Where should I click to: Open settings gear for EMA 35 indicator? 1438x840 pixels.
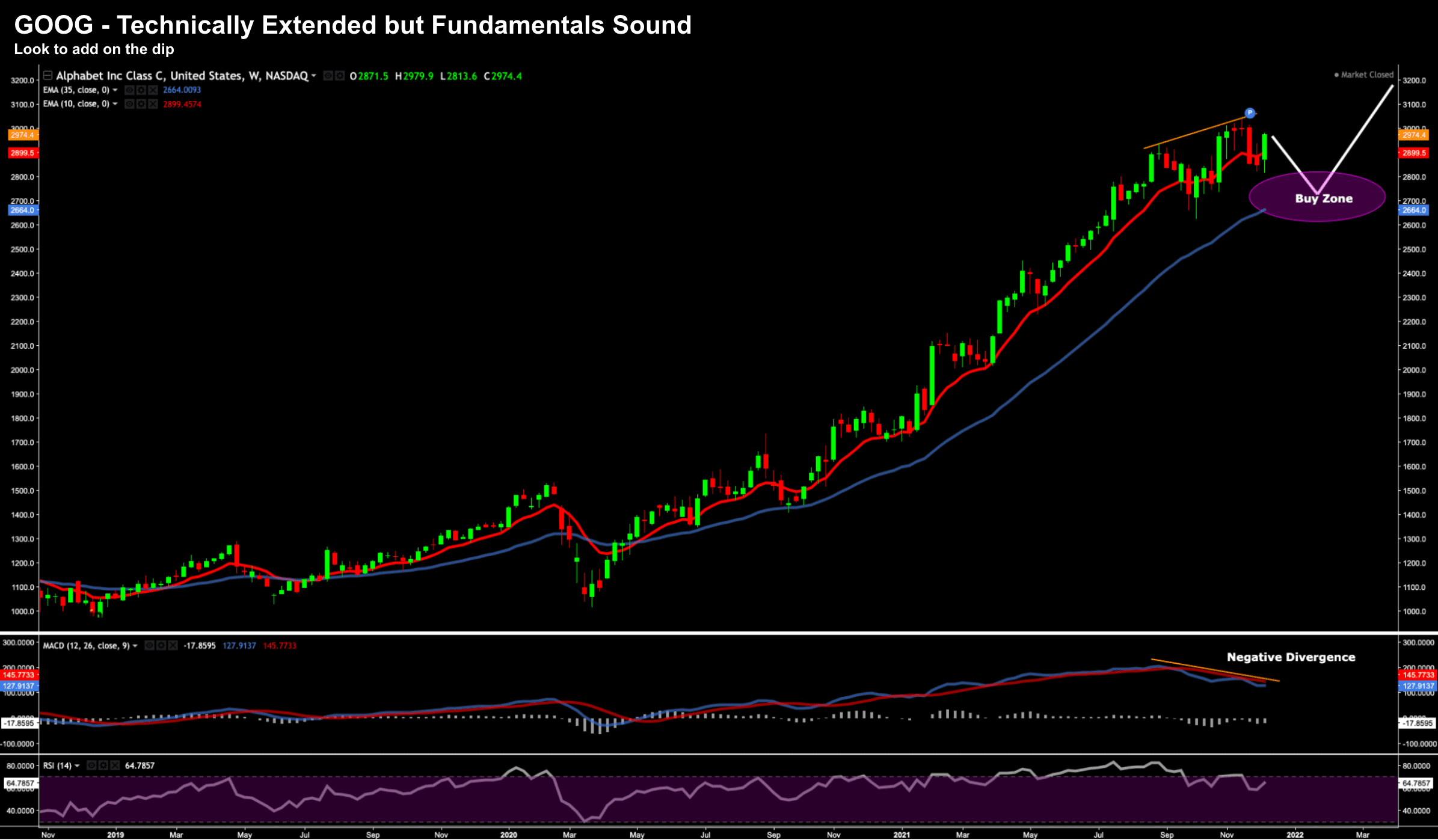click(x=141, y=90)
